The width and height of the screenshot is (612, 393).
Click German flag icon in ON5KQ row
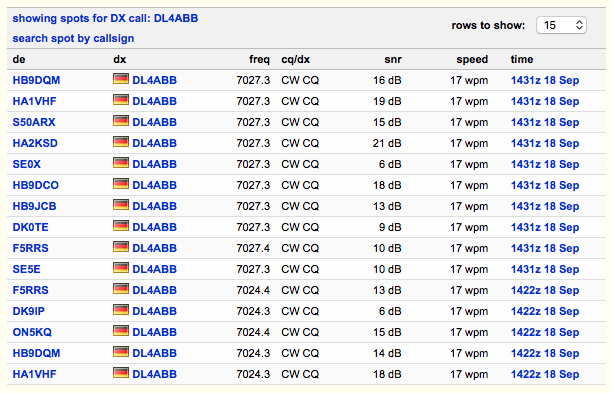pos(121,331)
